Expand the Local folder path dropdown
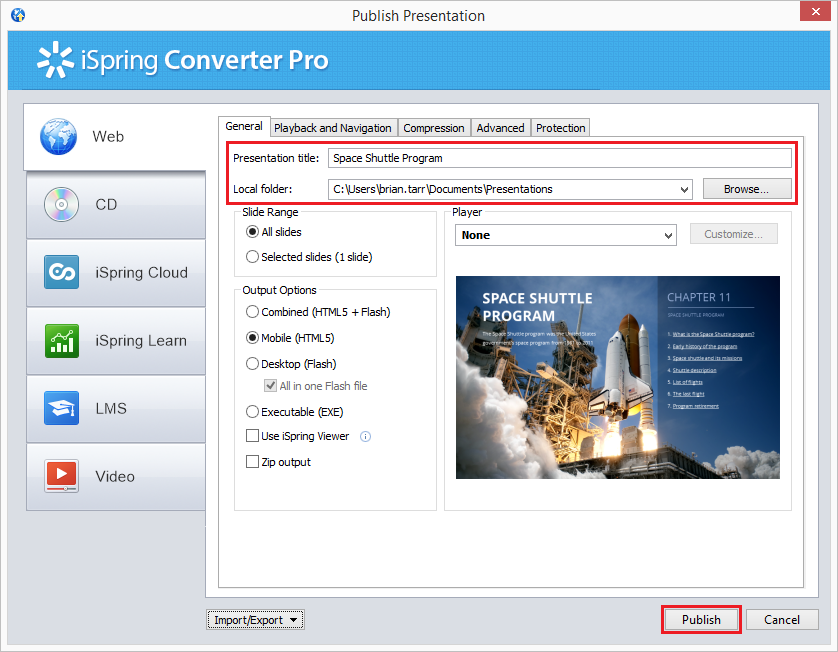 click(684, 190)
